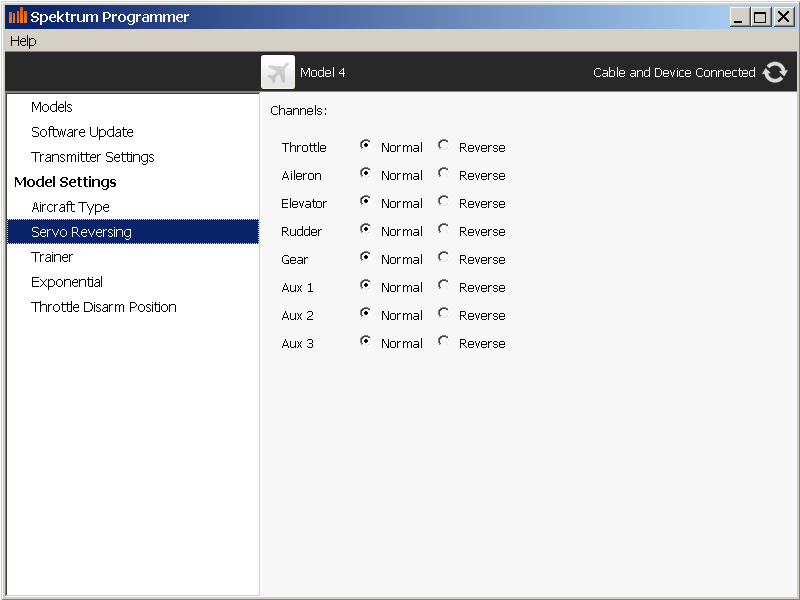The width and height of the screenshot is (800, 600).
Task: Select Normal for Aux 1 channel
Action: tap(365, 285)
